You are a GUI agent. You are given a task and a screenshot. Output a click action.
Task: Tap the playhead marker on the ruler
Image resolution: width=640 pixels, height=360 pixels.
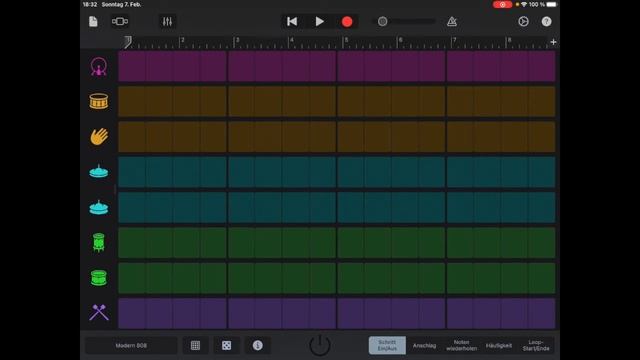[128, 42]
